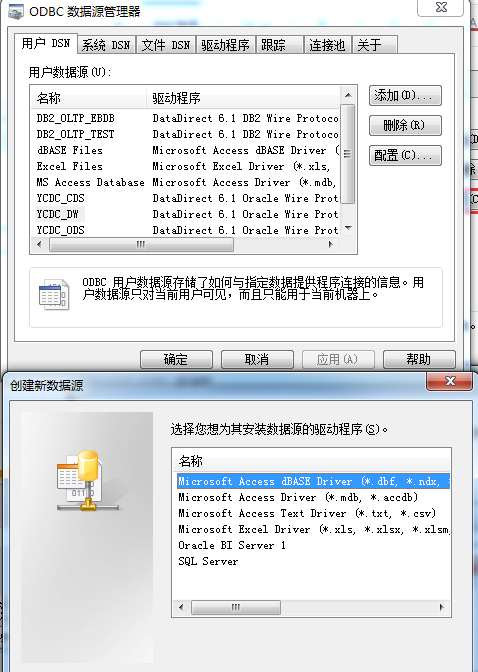Click left arrow of data source horizontal scrollbar
Screen dimensions: 478x672
[39, 245]
